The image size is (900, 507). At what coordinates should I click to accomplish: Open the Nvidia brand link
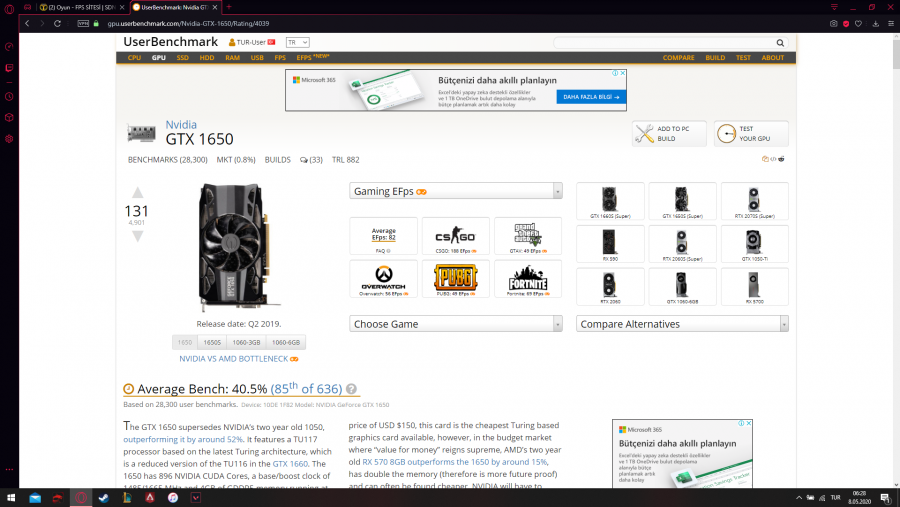tap(181, 125)
